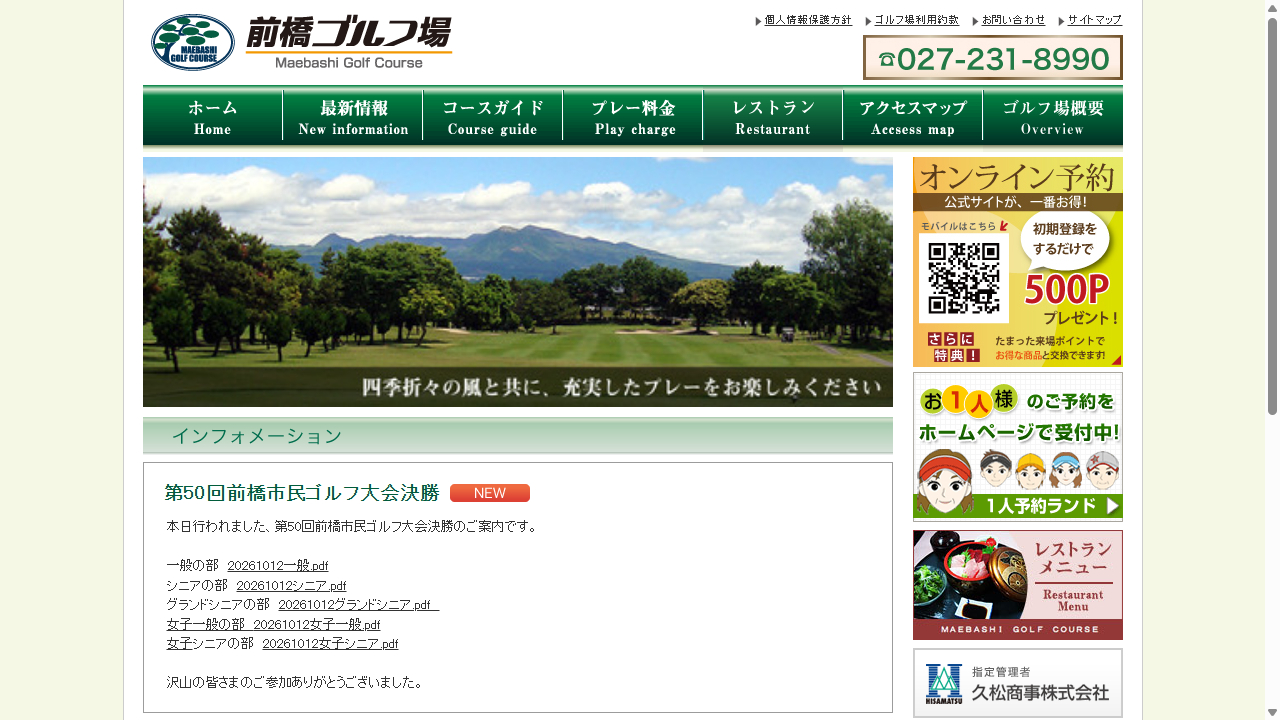Click the QR code in the online reservation banner

click(964, 278)
